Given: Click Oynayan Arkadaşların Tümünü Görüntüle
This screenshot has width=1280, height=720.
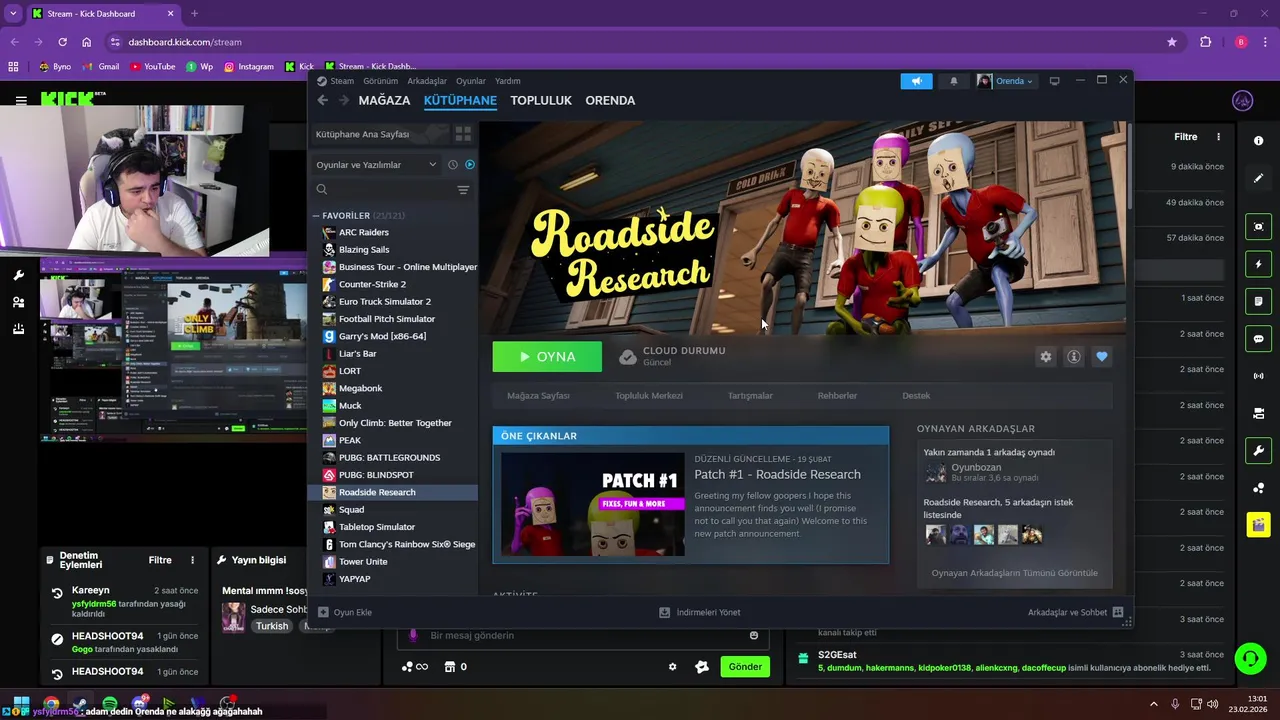Looking at the screenshot, I should (1014, 573).
